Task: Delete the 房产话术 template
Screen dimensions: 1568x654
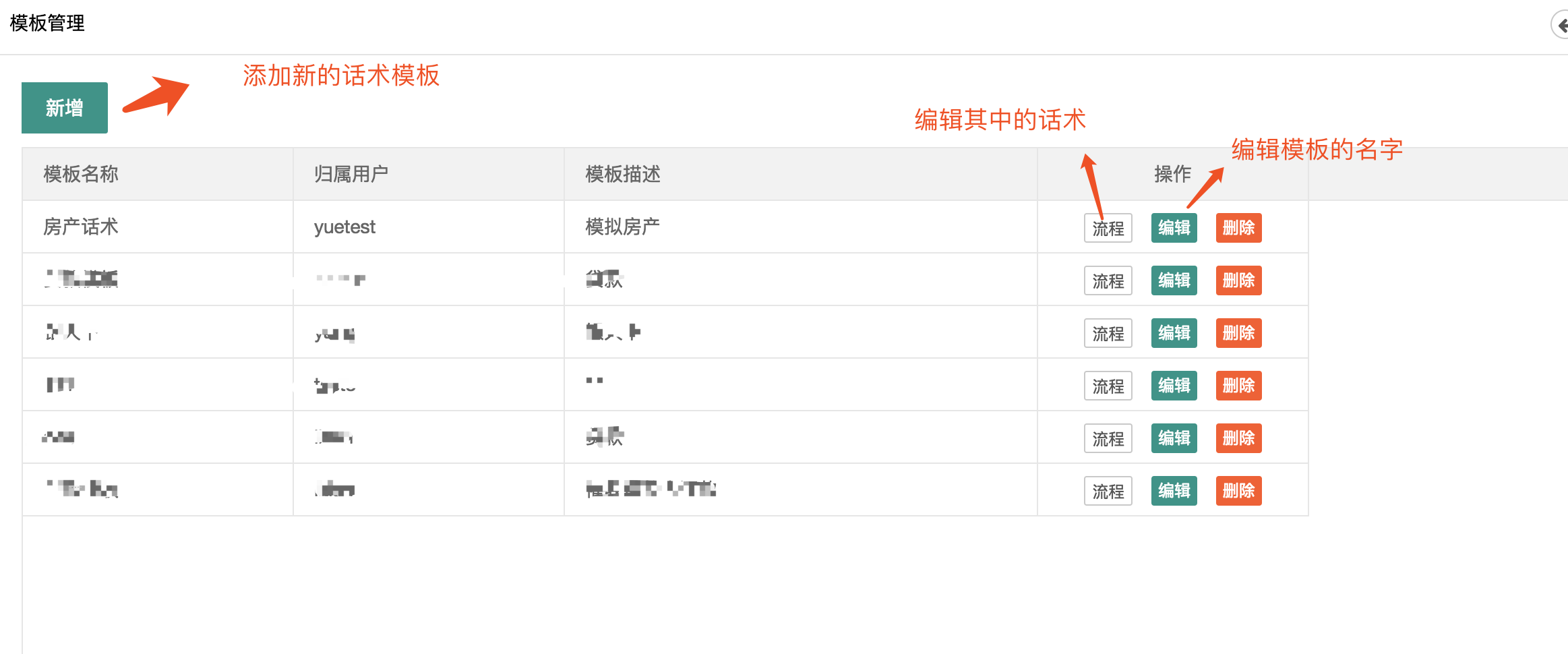Action: coord(1238,228)
